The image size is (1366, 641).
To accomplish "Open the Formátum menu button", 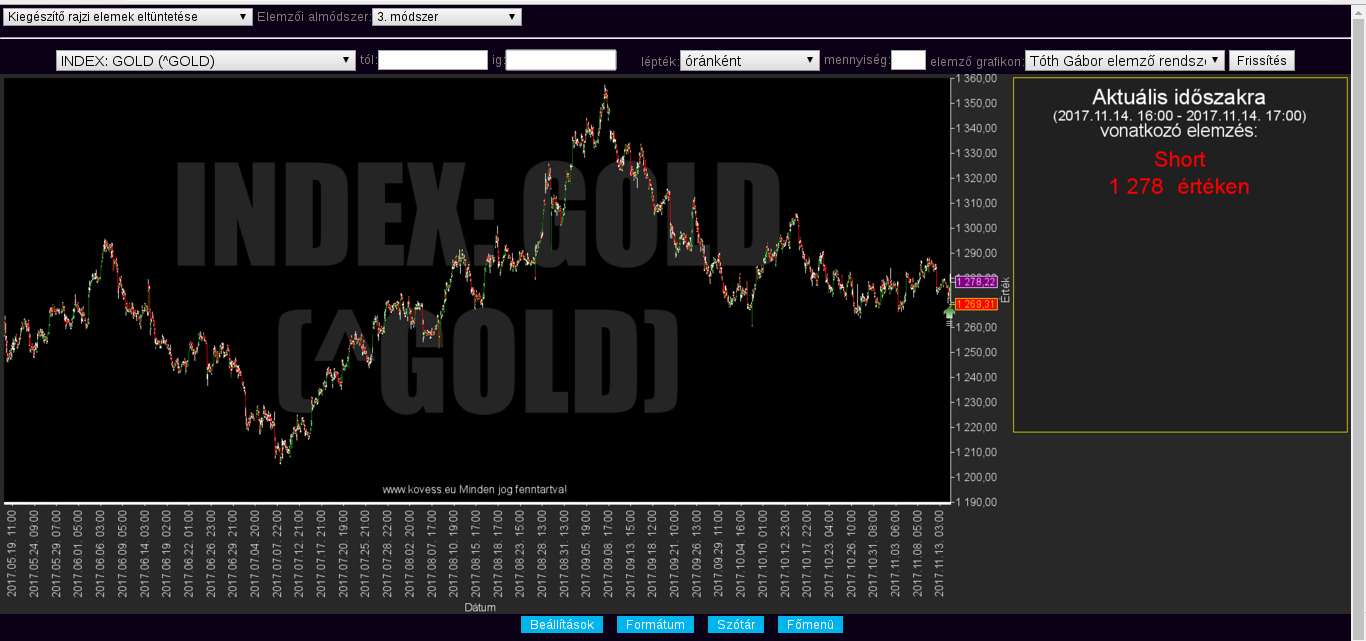I will 655,625.
